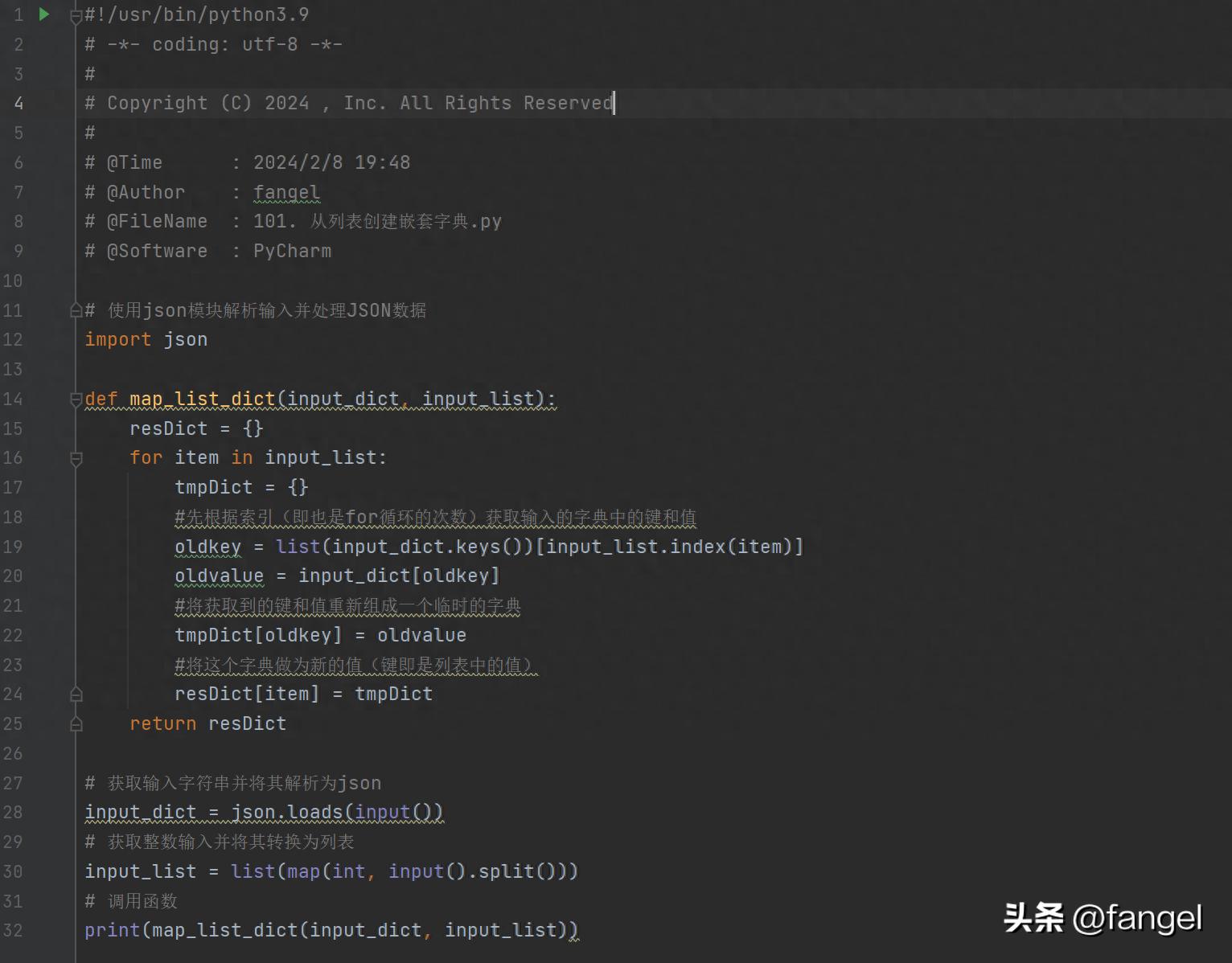Click the 'return' keyword

pos(163,723)
